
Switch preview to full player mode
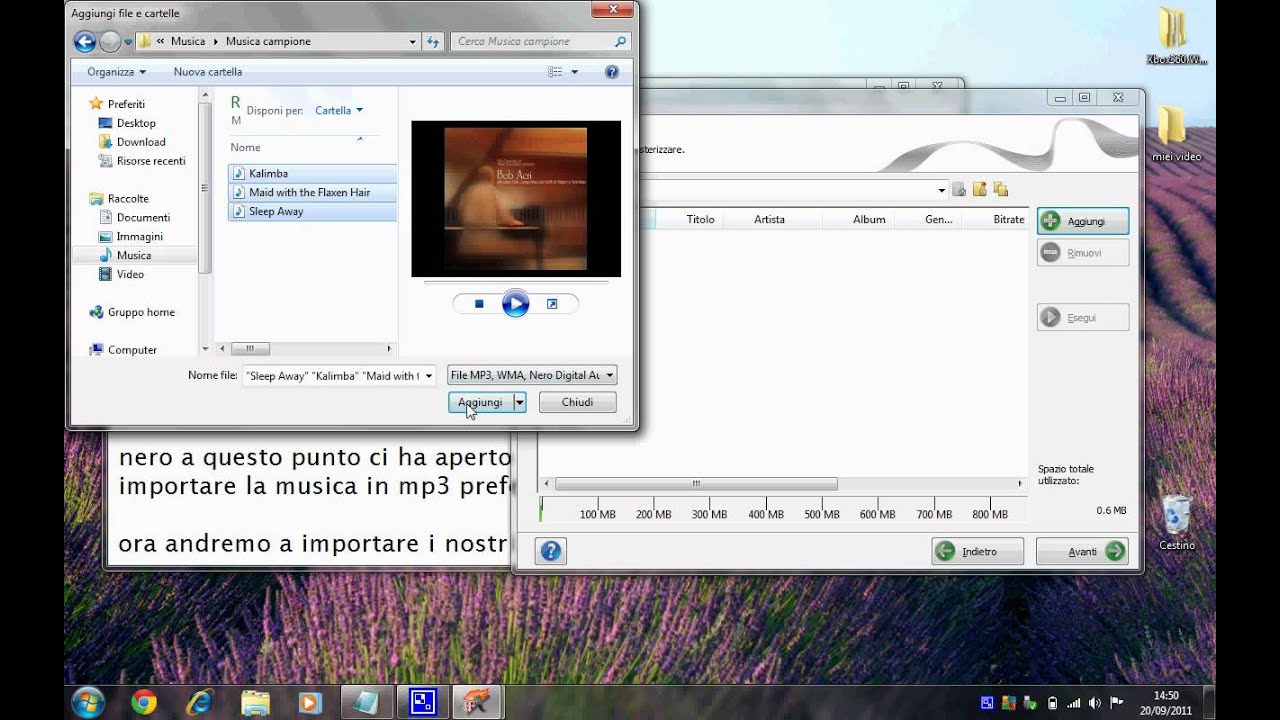(x=551, y=304)
